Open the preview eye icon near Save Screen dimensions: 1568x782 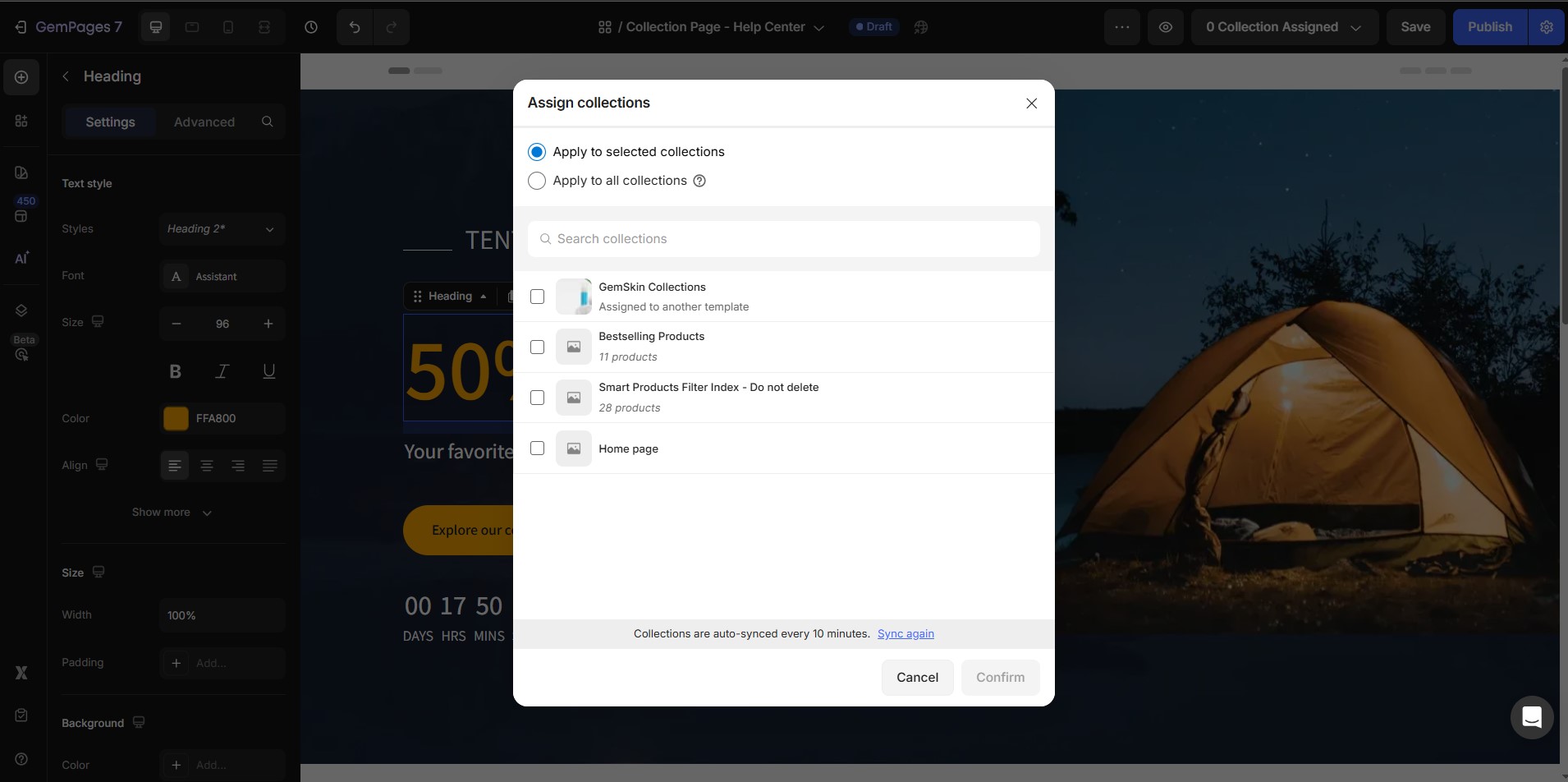pyautogui.click(x=1167, y=27)
